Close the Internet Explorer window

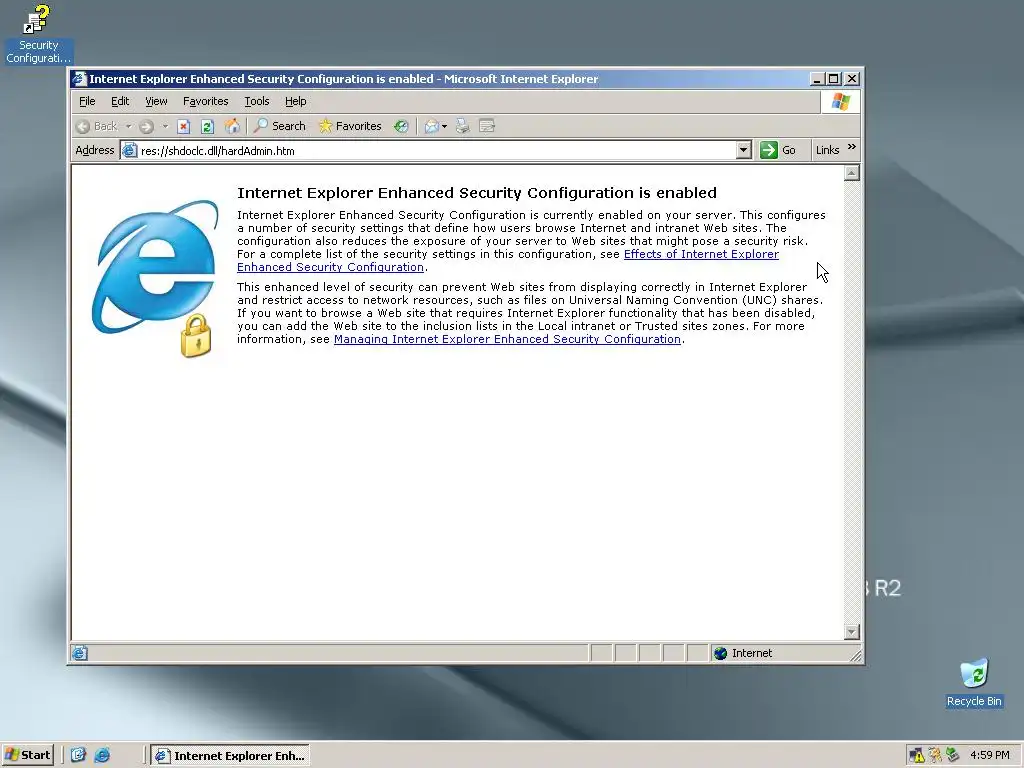(852, 79)
